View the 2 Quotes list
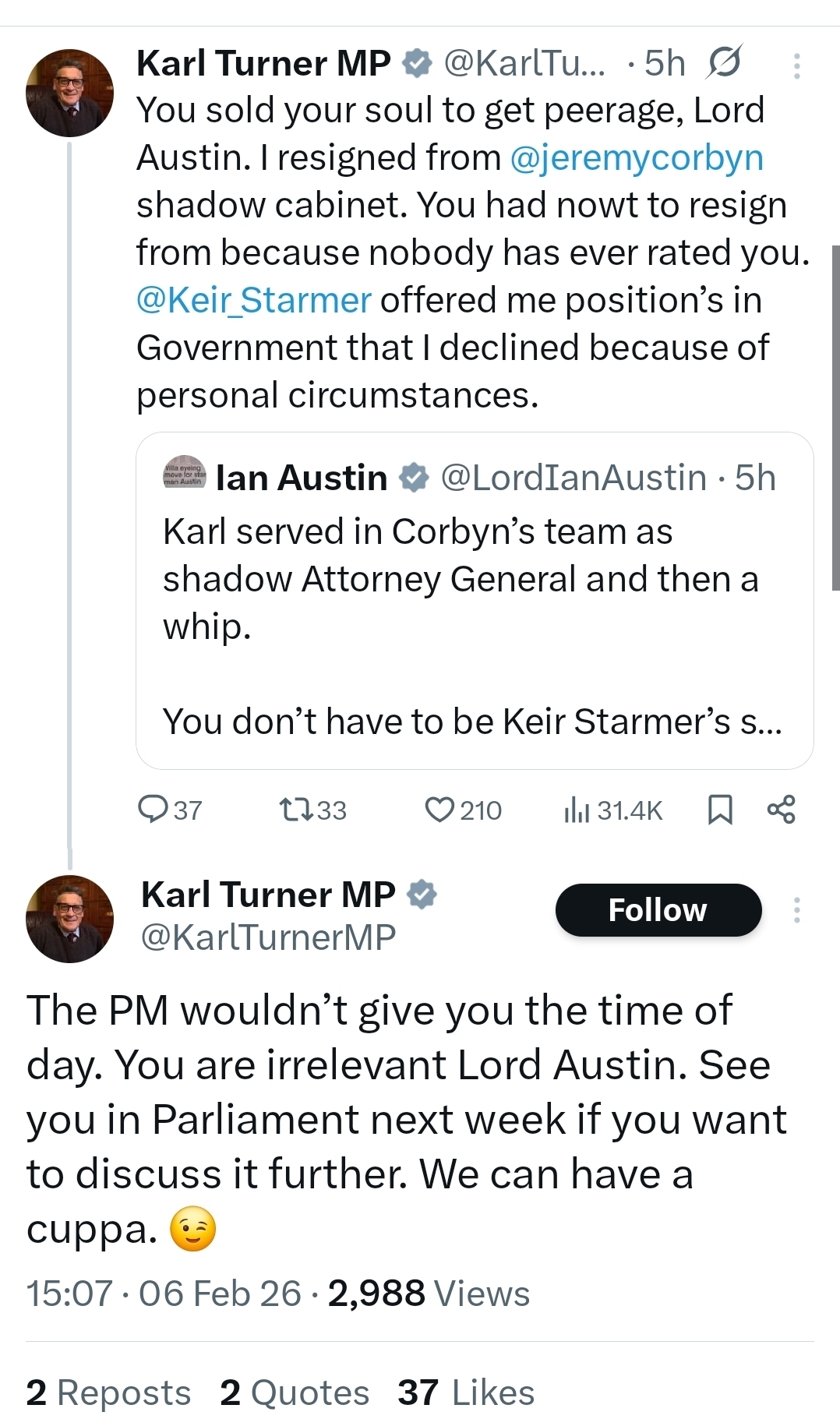This screenshot has height=1426, width=840. (x=295, y=1392)
